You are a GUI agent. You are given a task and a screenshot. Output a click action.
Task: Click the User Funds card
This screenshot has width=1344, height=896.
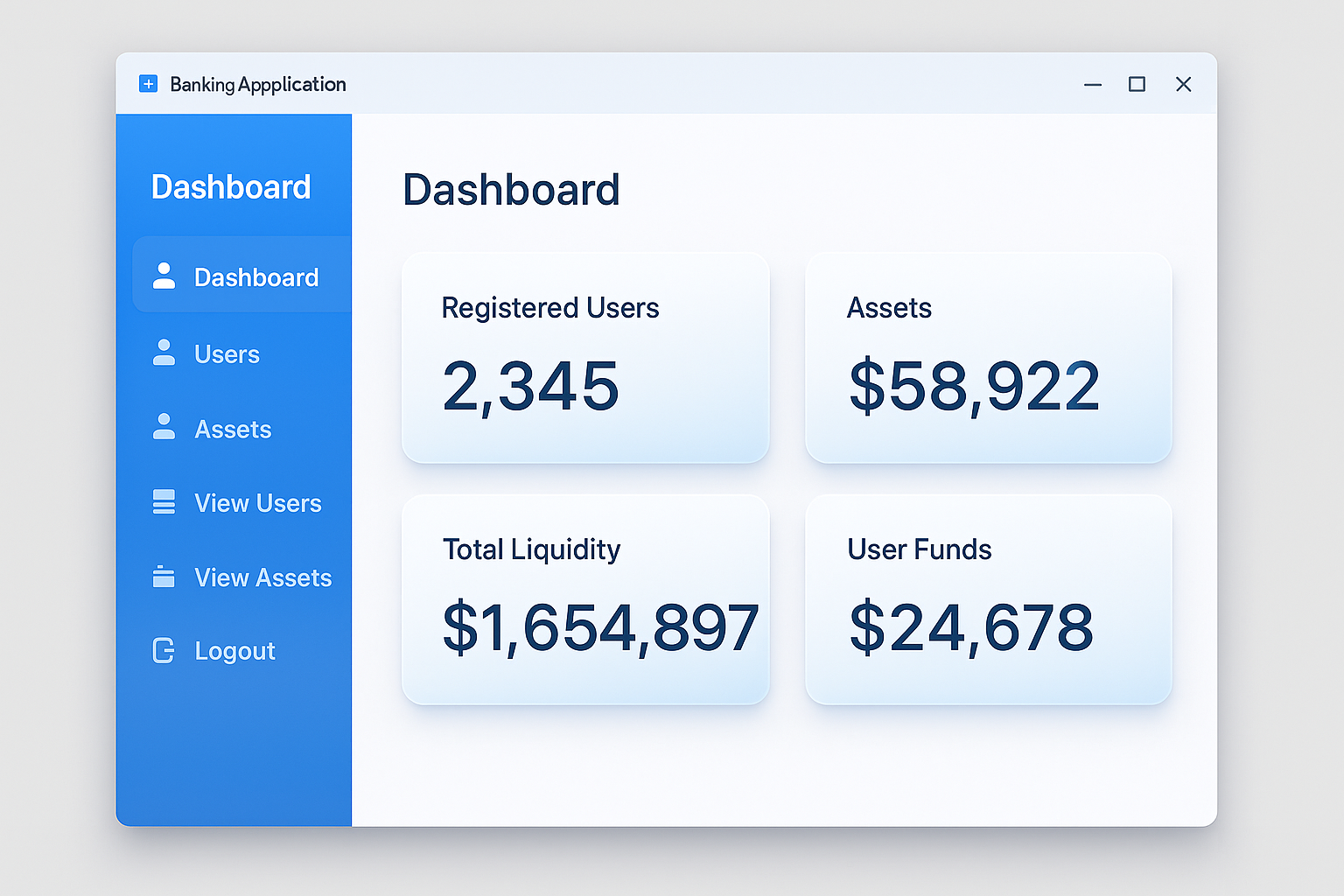click(988, 599)
